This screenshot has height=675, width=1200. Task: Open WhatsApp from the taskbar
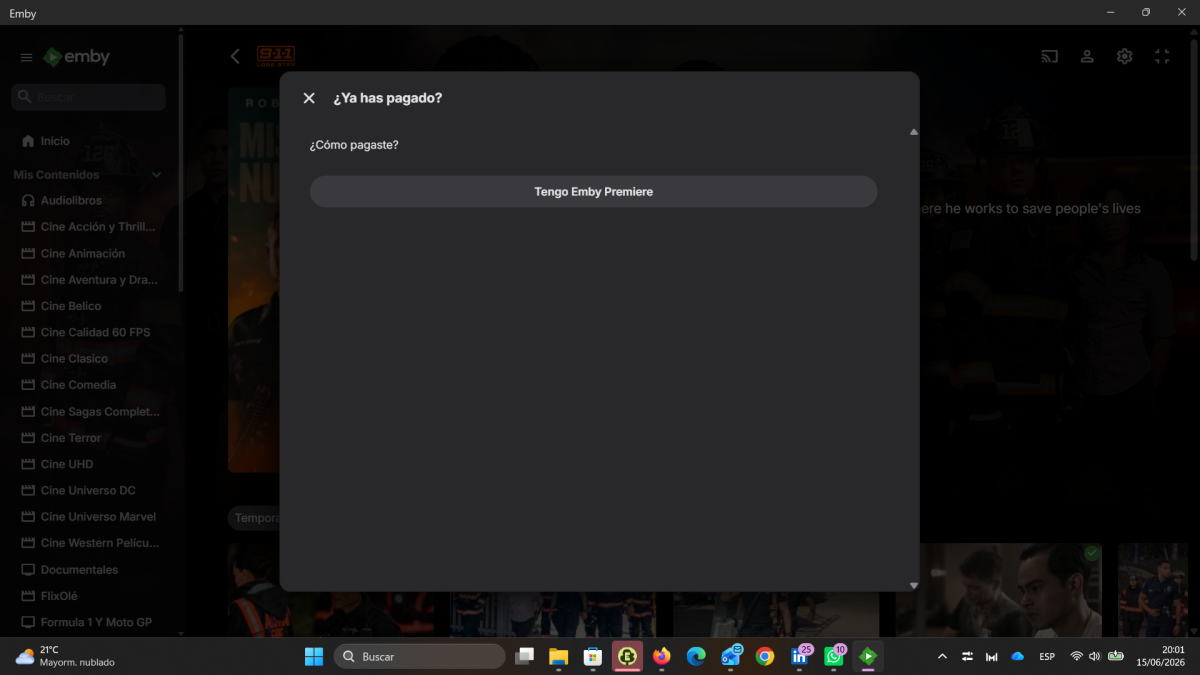834,656
